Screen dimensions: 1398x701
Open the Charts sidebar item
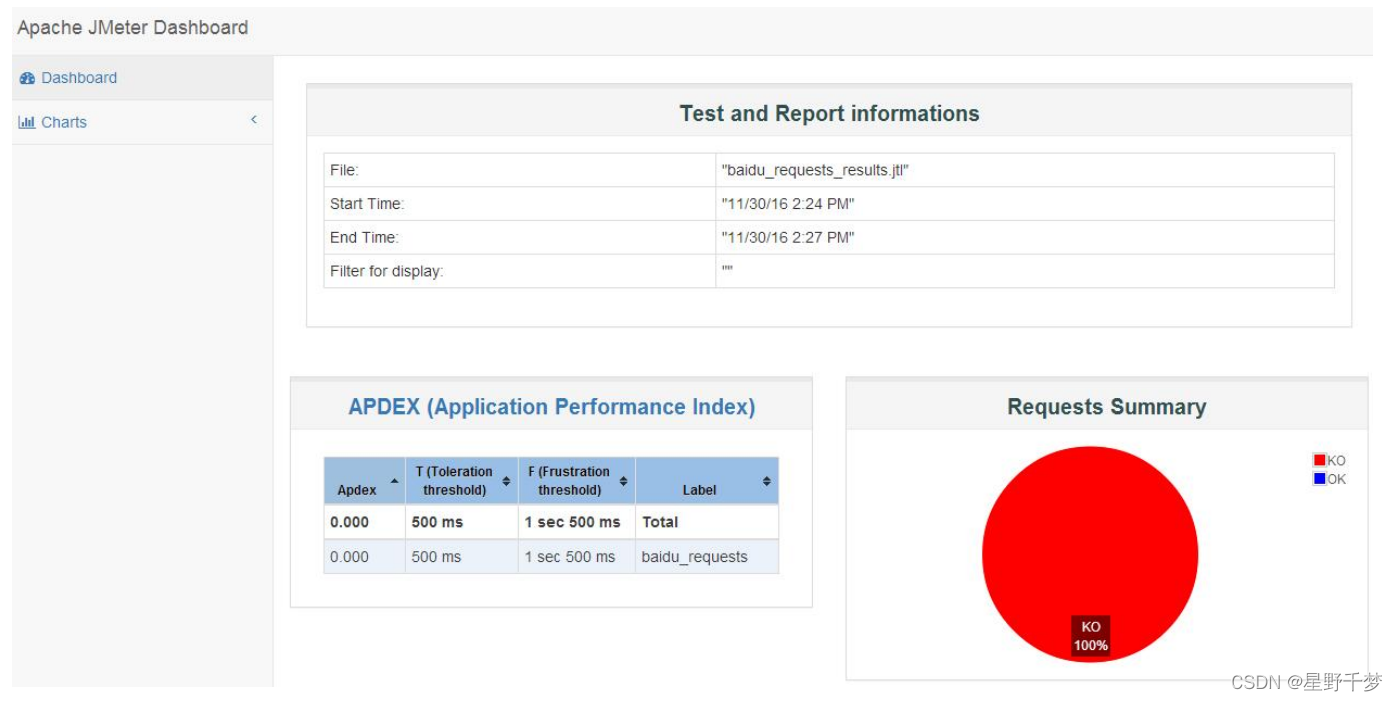click(142, 122)
